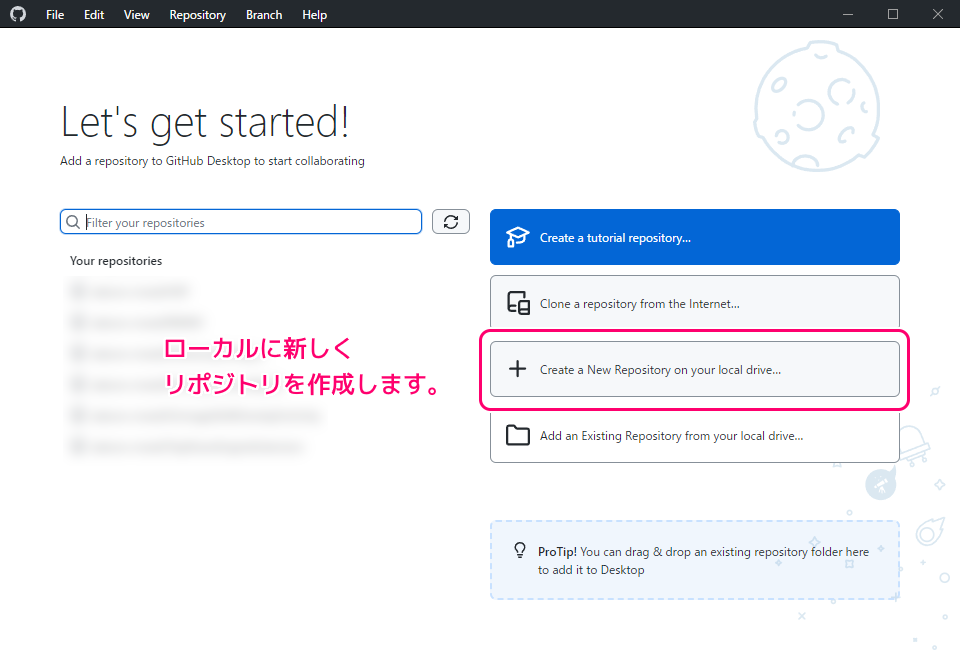Image resolution: width=960 pixels, height=660 pixels.
Task: Refresh the repository list
Action: pyautogui.click(x=451, y=222)
